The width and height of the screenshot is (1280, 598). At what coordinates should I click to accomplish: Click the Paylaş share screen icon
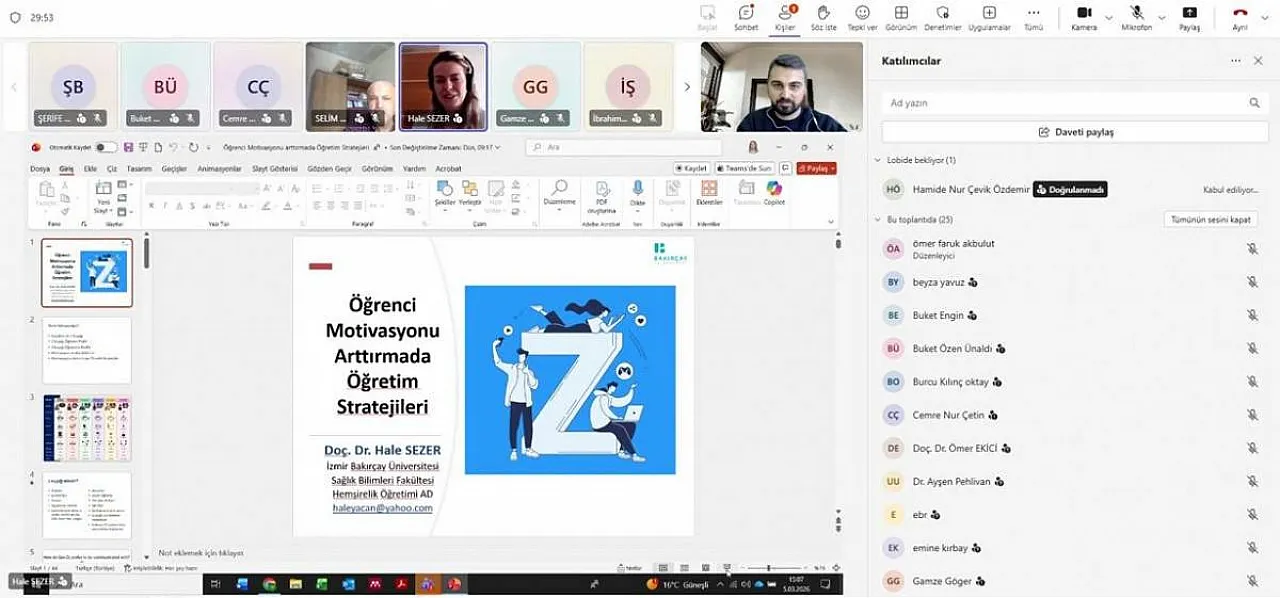click(1189, 16)
